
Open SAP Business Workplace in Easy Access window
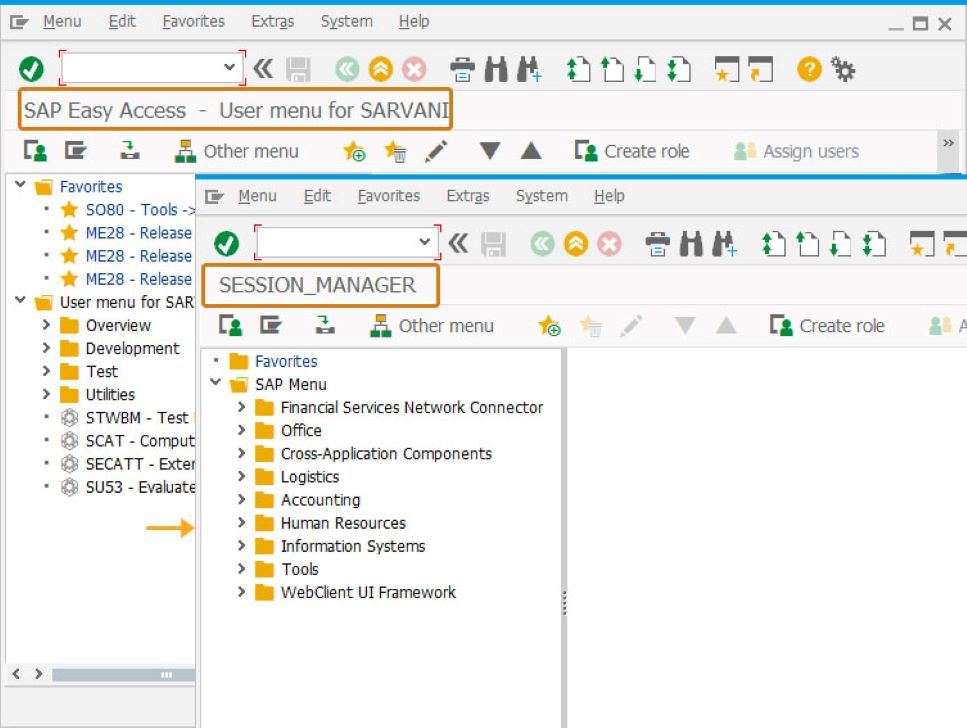point(130,151)
